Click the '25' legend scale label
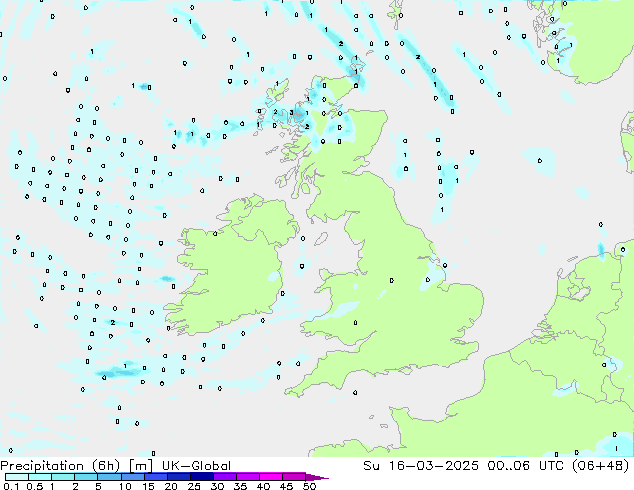Image resolution: width=634 pixels, height=490 pixels. pyautogui.click(x=194, y=486)
